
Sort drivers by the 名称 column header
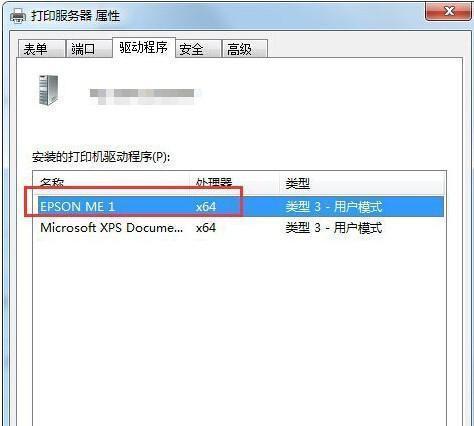(111, 183)
